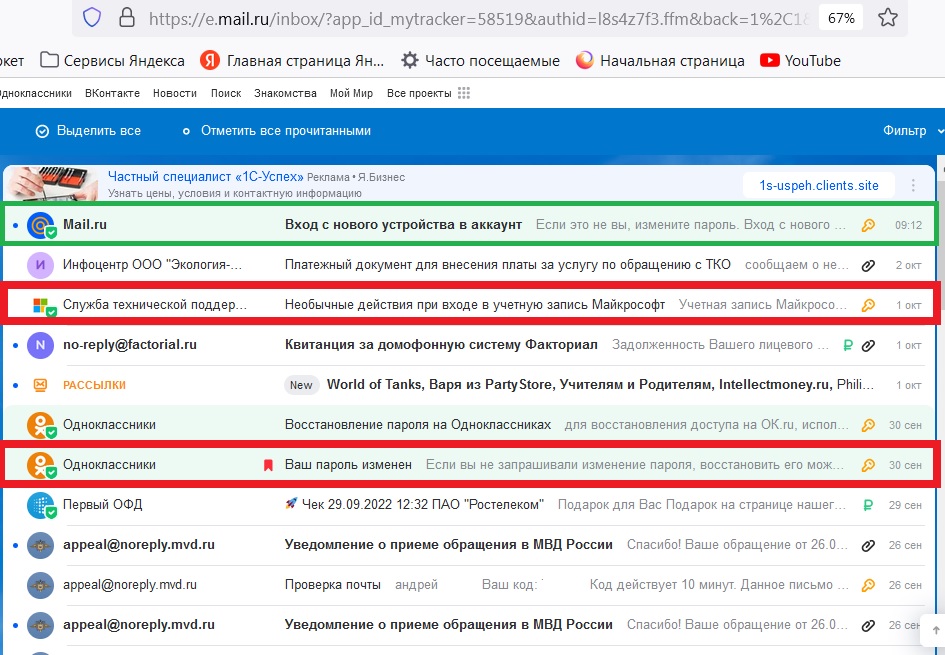Click the Ваш пароль изменен subject text
Screen dimensions: 945x655
point(348,465)
